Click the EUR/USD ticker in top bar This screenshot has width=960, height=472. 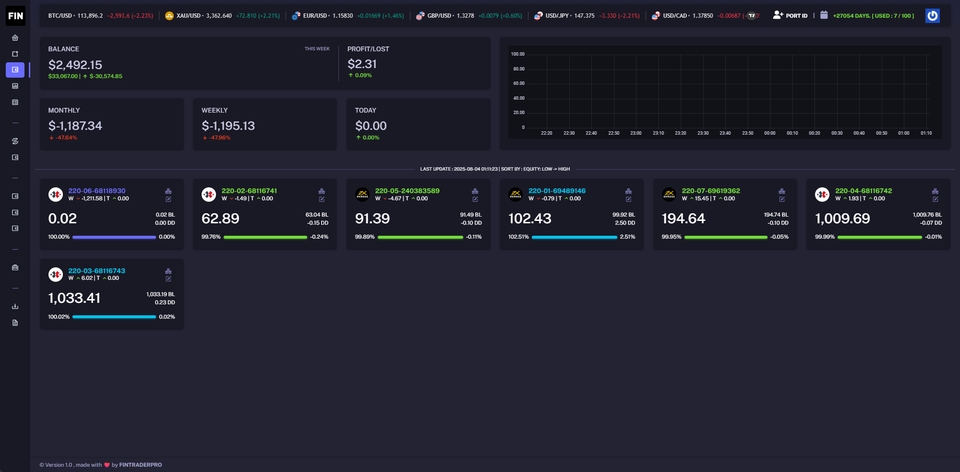tap(348, 15)
